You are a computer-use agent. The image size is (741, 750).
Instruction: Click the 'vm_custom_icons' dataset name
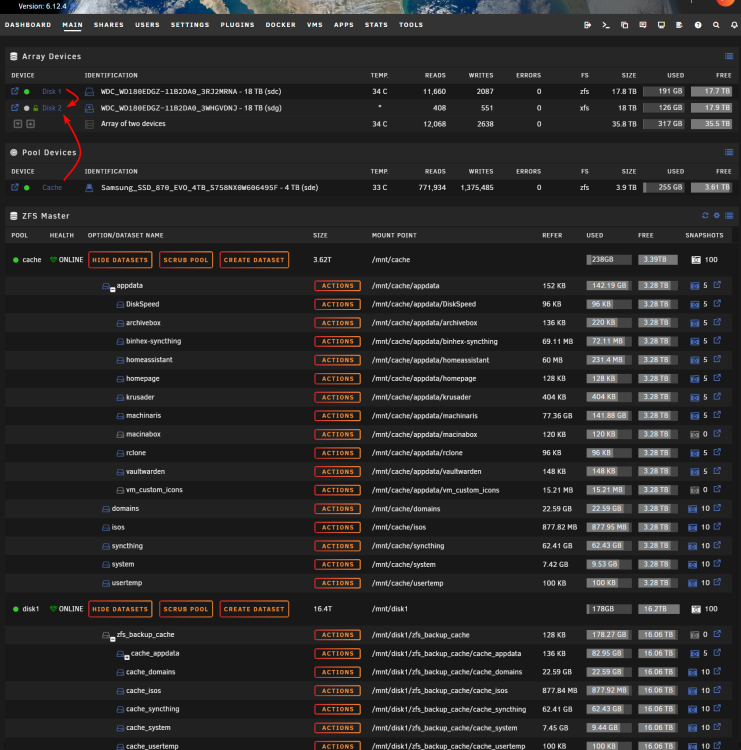[x=154, y=490]
